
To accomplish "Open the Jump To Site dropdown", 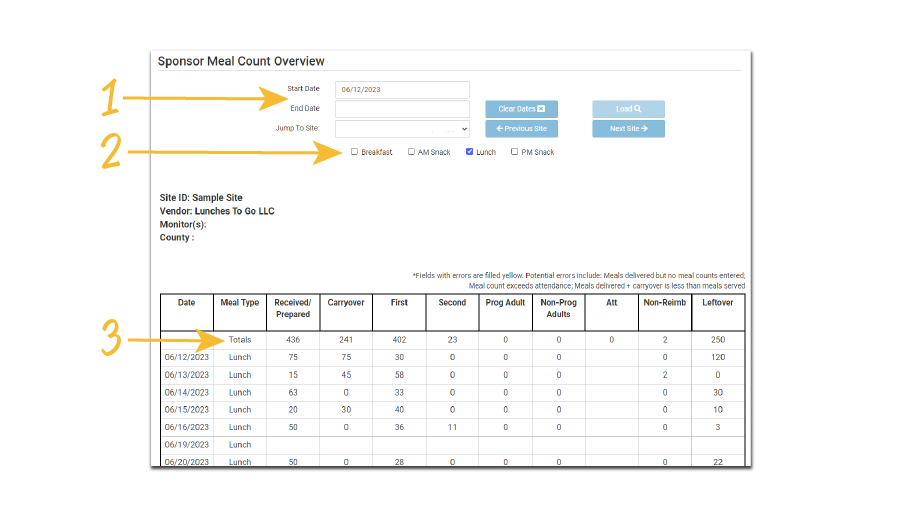I will pos(402,129).
